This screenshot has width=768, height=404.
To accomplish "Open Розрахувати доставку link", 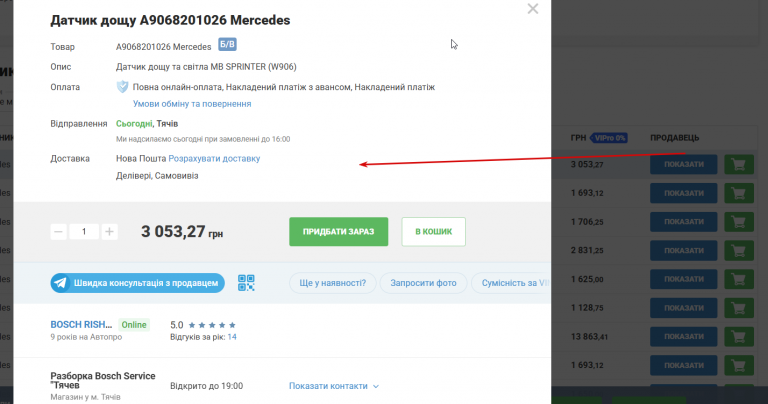I will pos(214,159).
